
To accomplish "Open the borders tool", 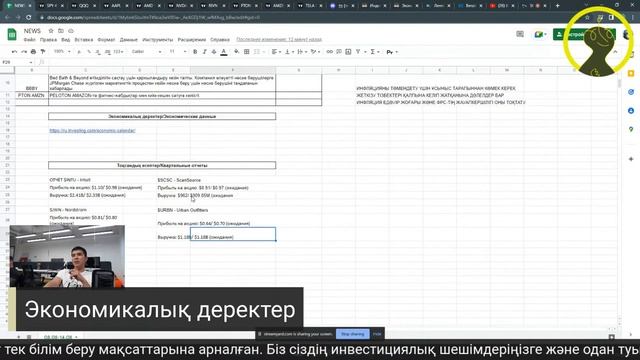I will pyautogui.click(x=247, y=52).
